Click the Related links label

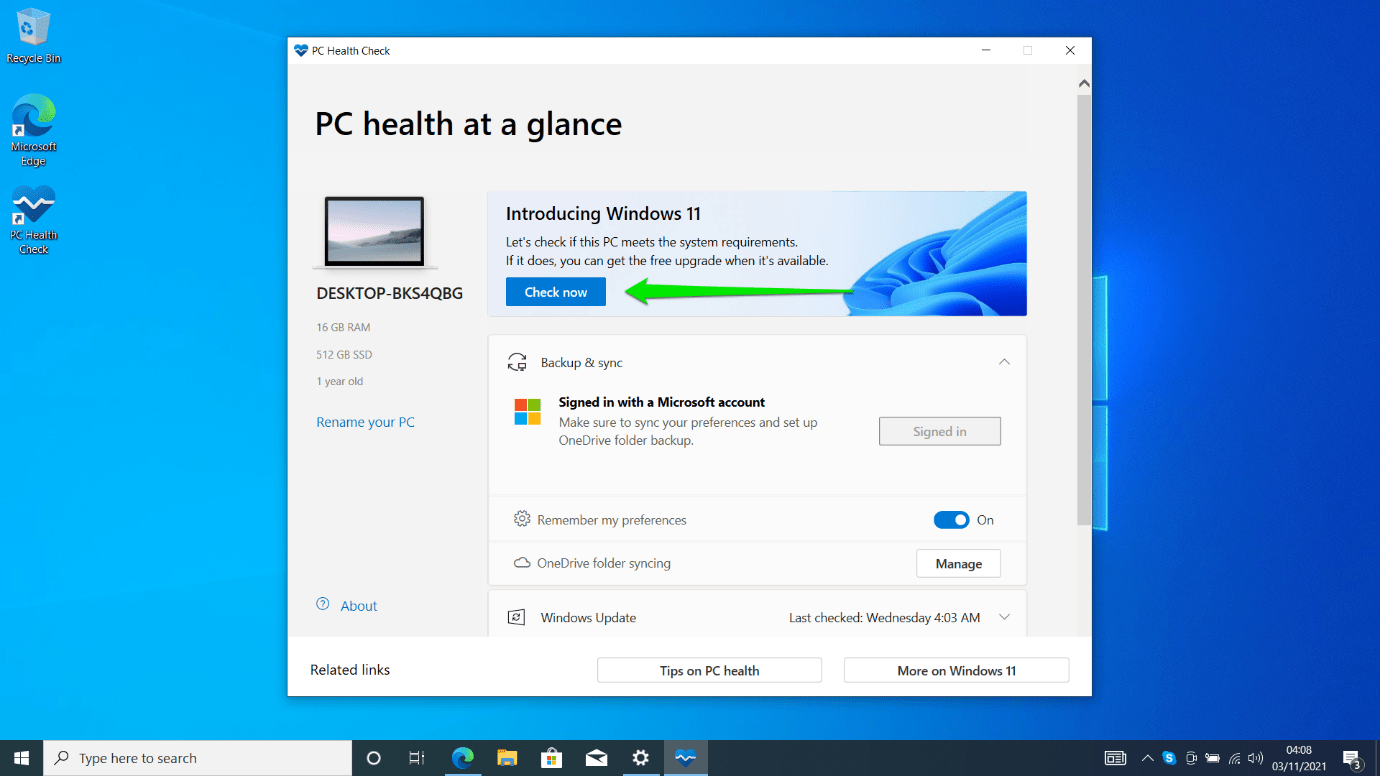[350, 670]
